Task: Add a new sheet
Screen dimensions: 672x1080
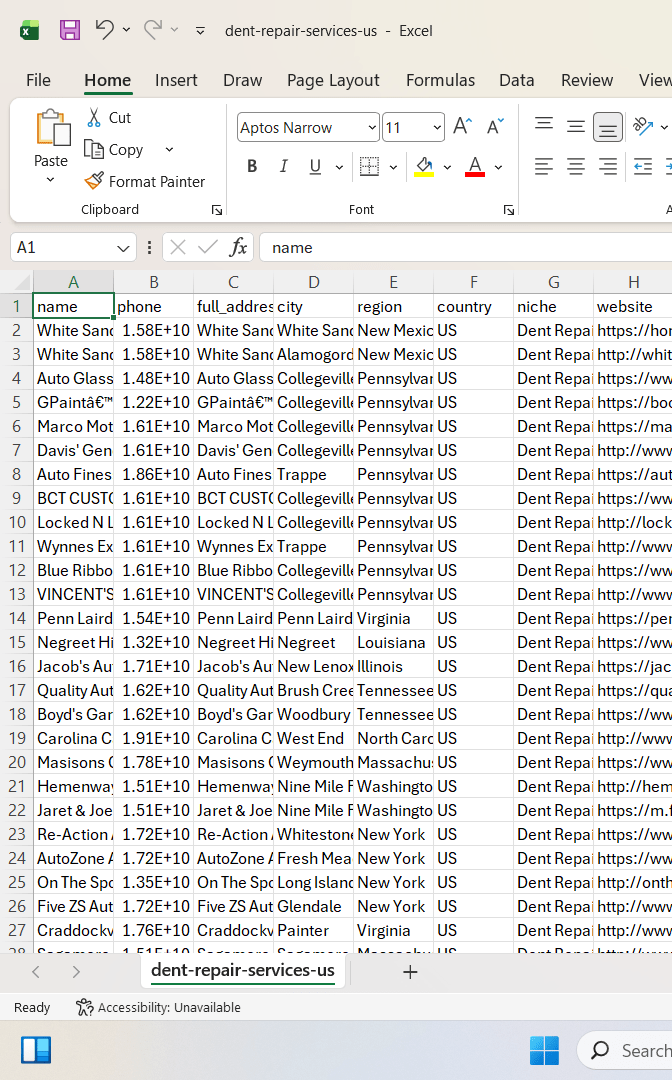Action: coord(410,972)
